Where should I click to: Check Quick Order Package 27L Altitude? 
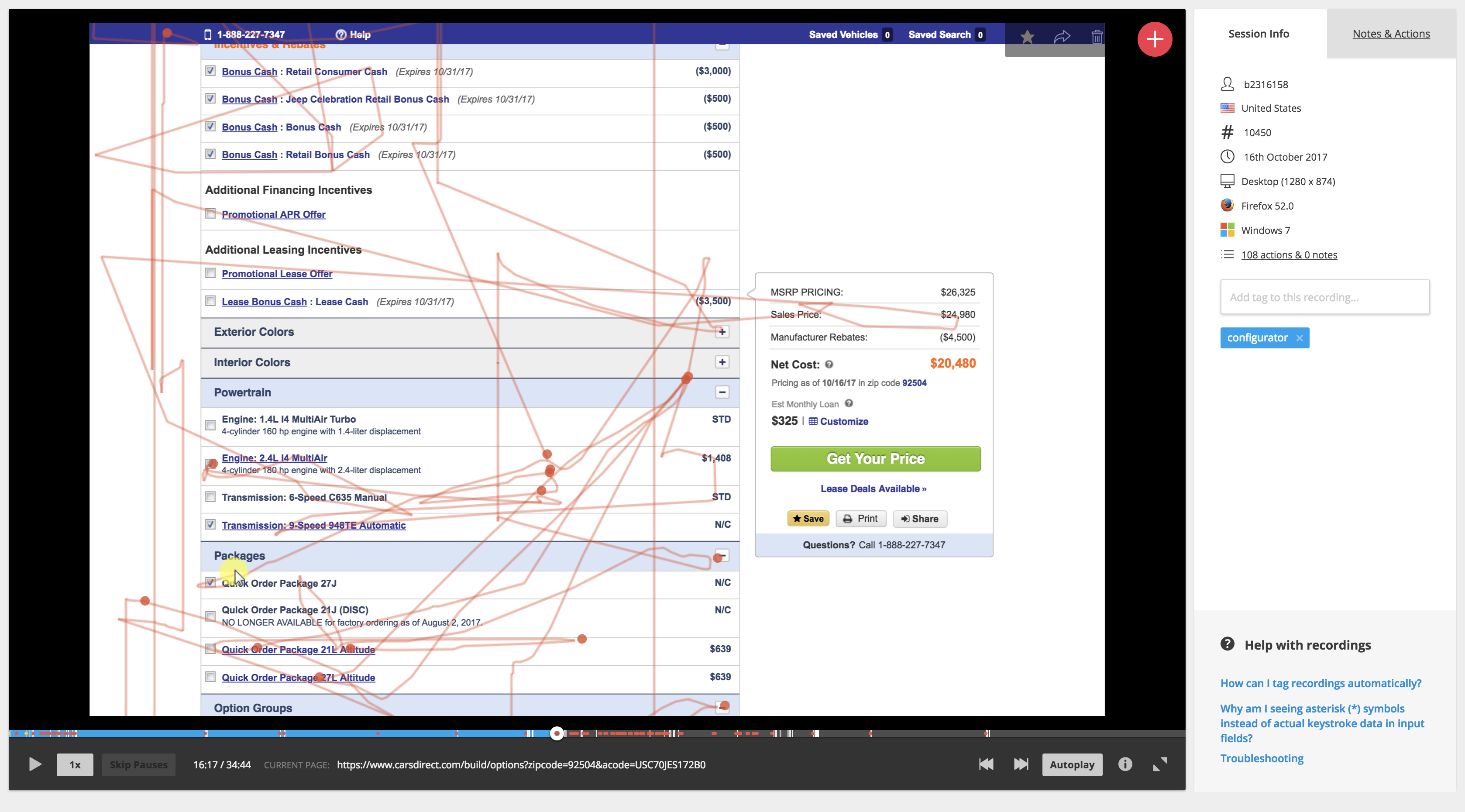(210, 677)
